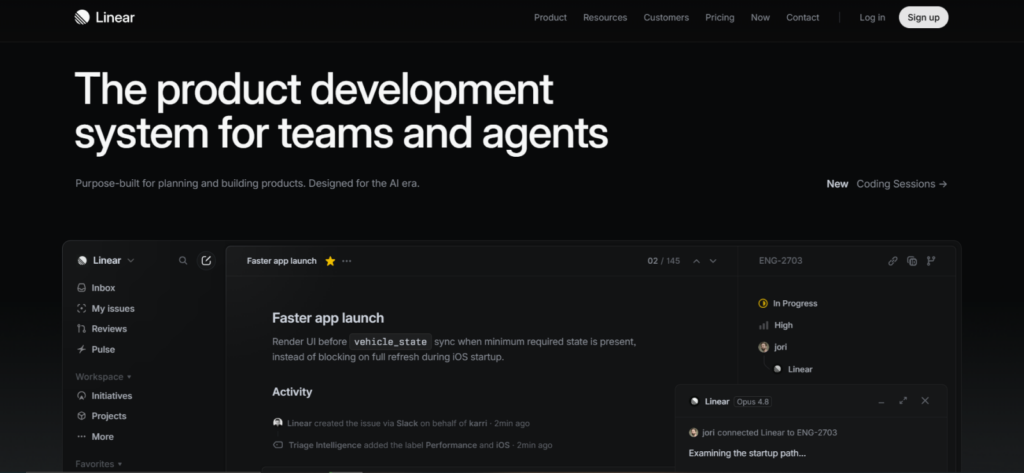Image resolution: width=1024 pixels, height=473 pixels.
Task: Toggle the favorite star for Faster app launch
Action: pyautogui.click(x=330, y=261)
